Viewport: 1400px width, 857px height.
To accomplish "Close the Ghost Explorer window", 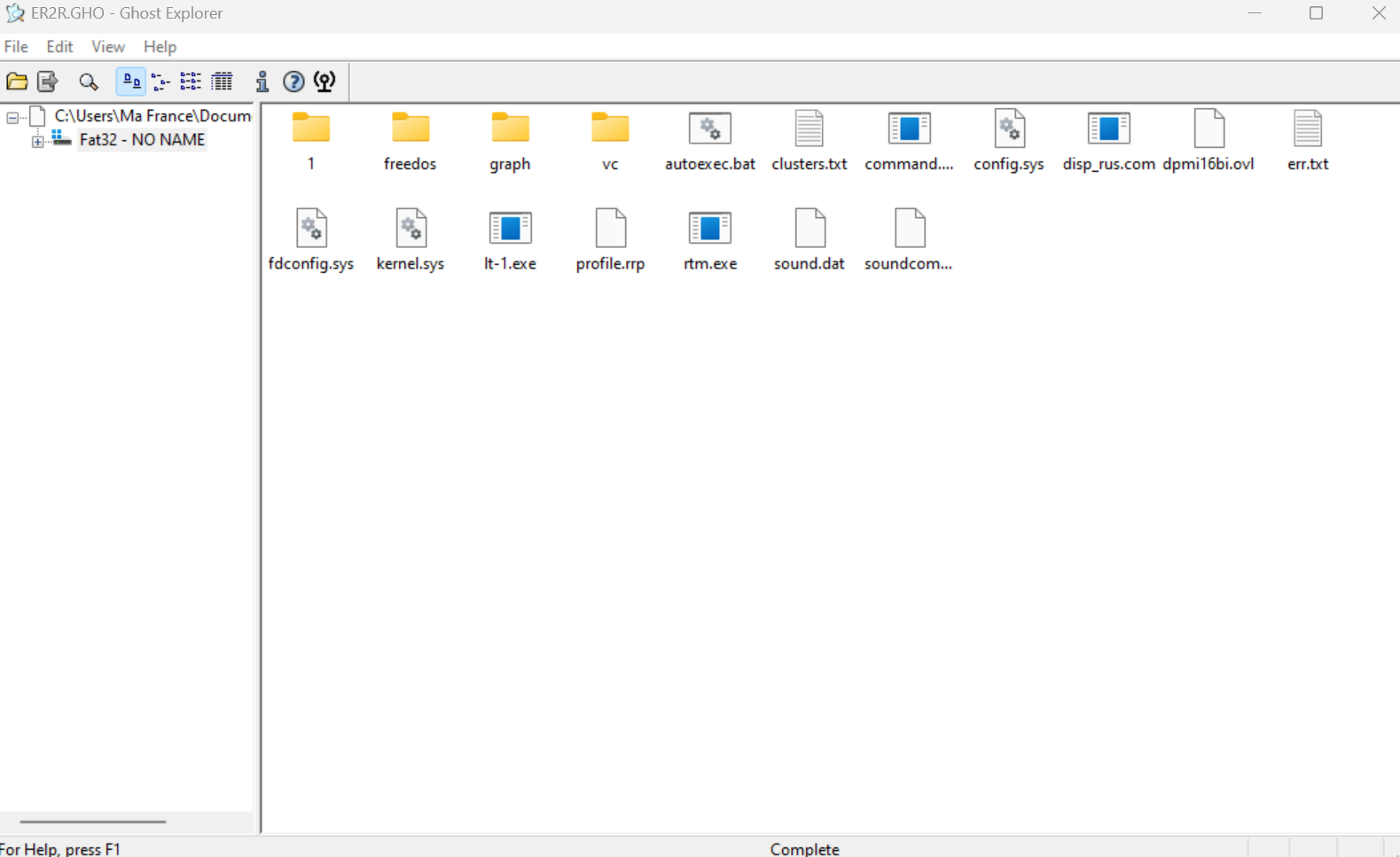I will [1379, 13].
